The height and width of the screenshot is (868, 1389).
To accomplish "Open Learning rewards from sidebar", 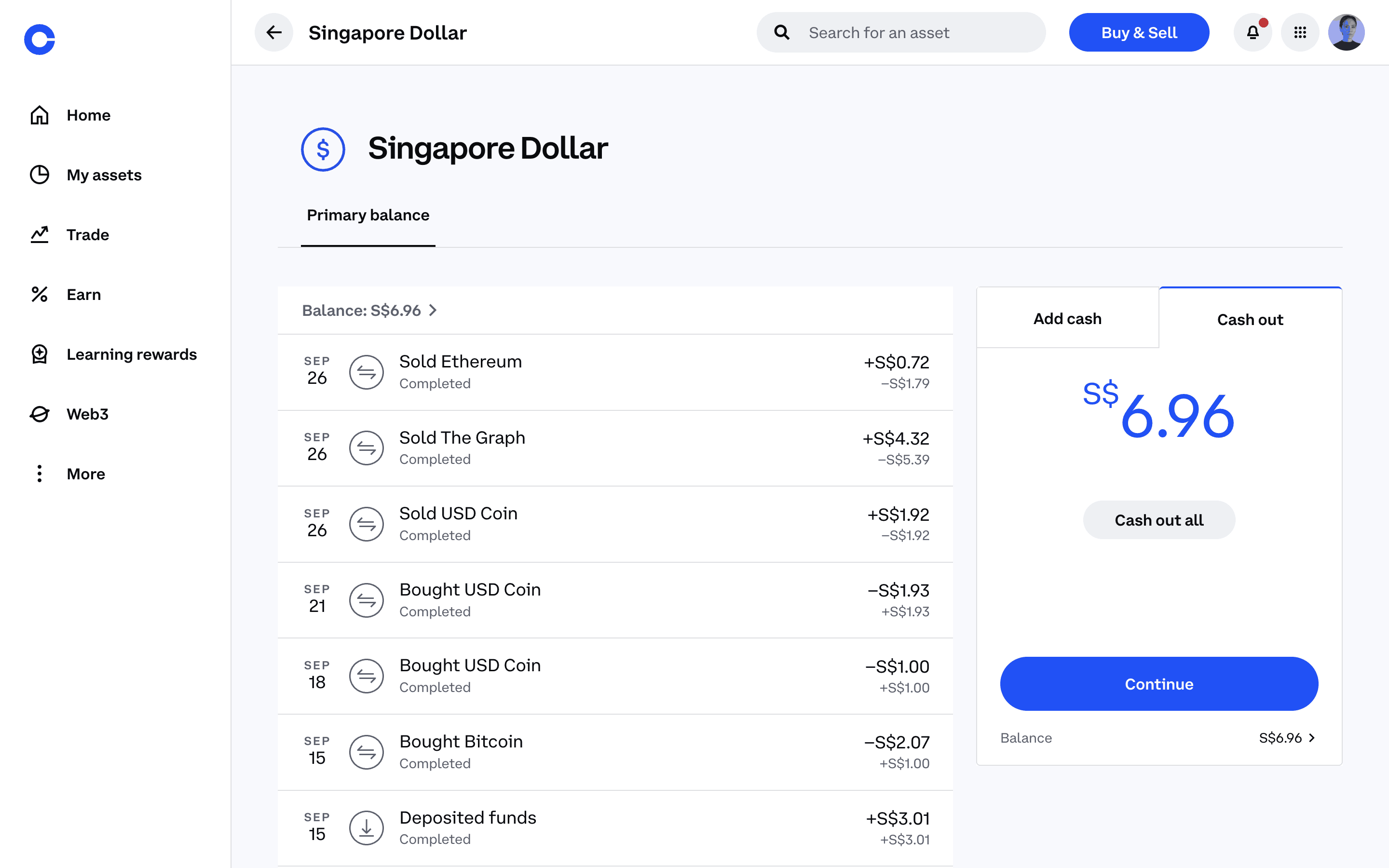I will [131, 354].
